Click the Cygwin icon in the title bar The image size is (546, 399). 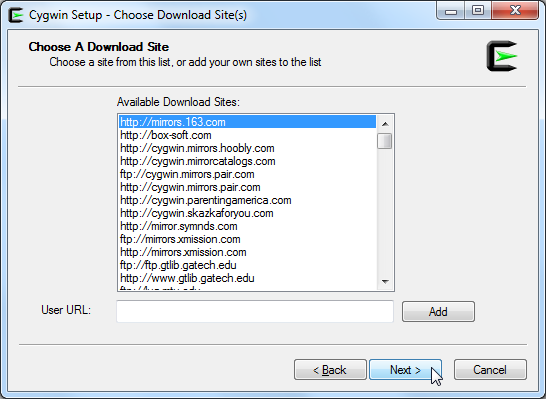(16, 15)
